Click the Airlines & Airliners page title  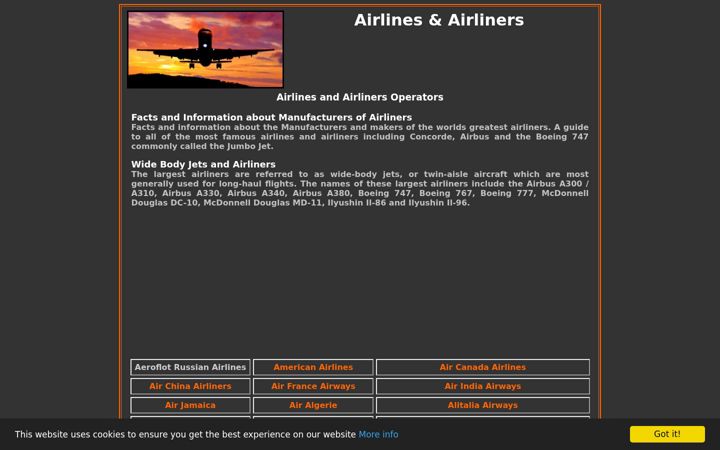coord(439,20)
